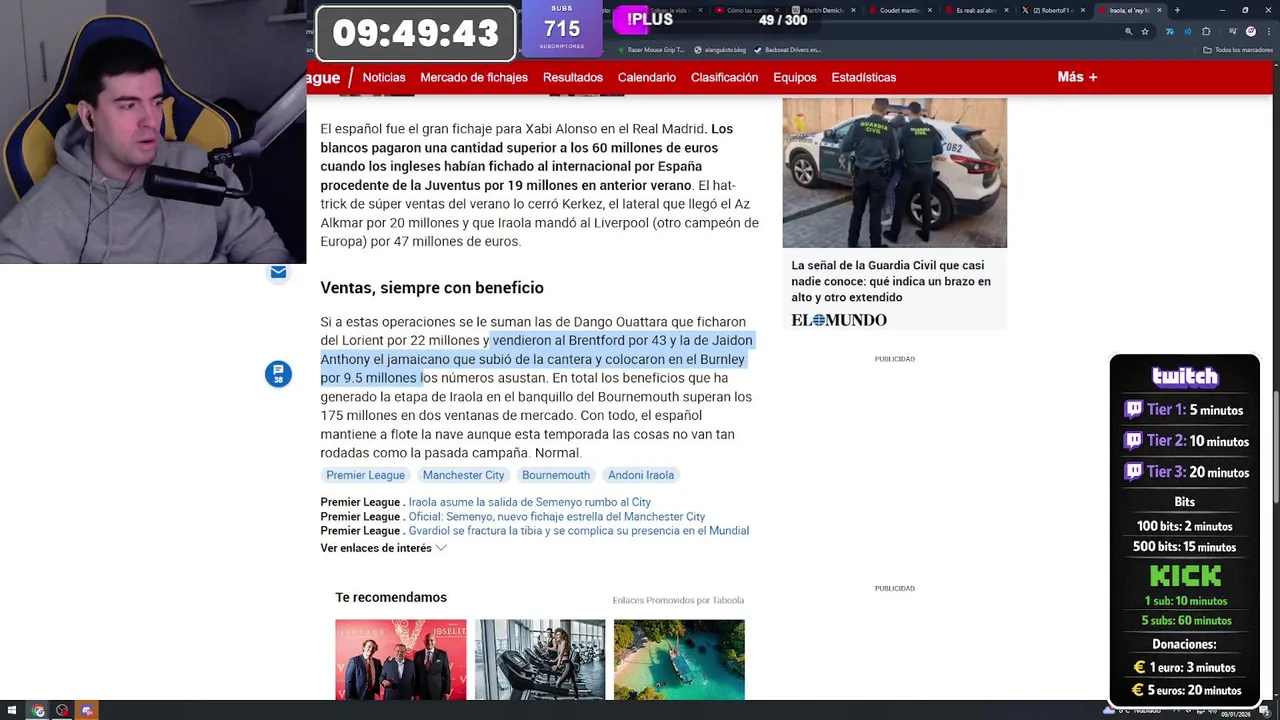Click the browser profile avatar icon
The image size is (1280, 720).
pyautogui.click(x=1251, y=31)
